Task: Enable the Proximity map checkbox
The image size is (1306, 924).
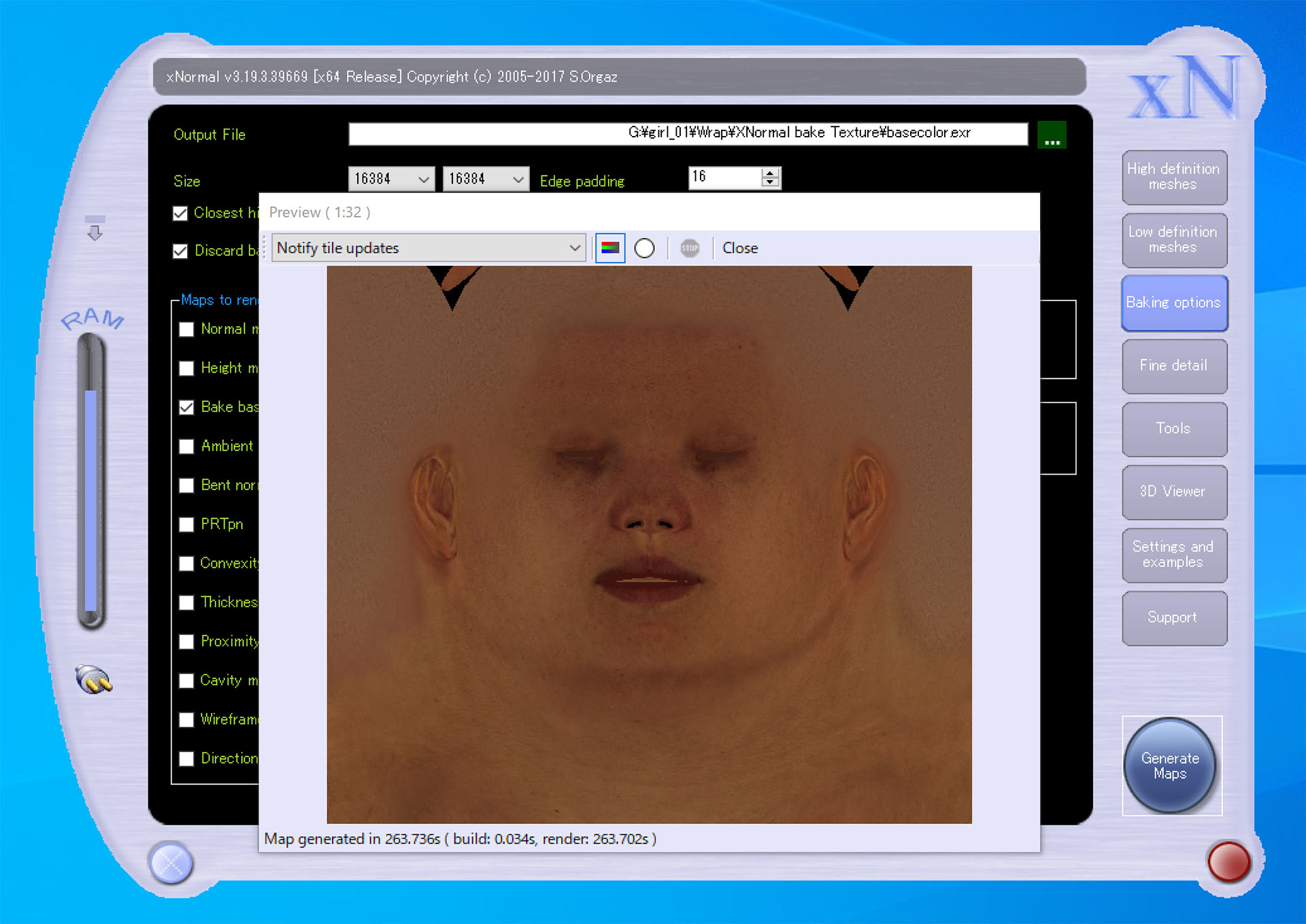Action: 186,642
